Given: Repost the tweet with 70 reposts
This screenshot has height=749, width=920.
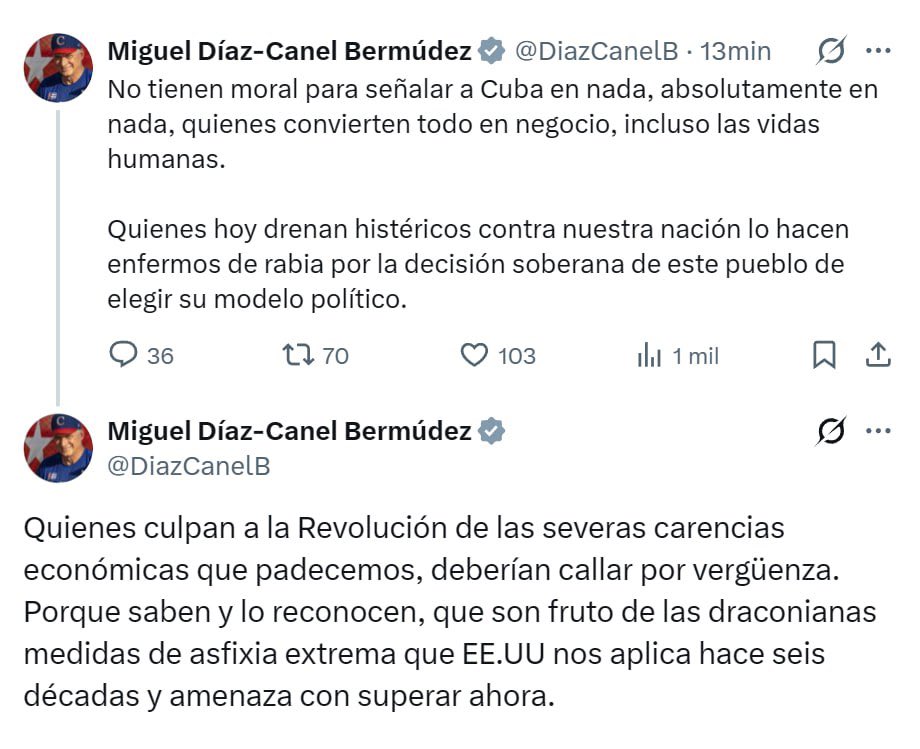Looking at the screenshot, I should [298, 355].
